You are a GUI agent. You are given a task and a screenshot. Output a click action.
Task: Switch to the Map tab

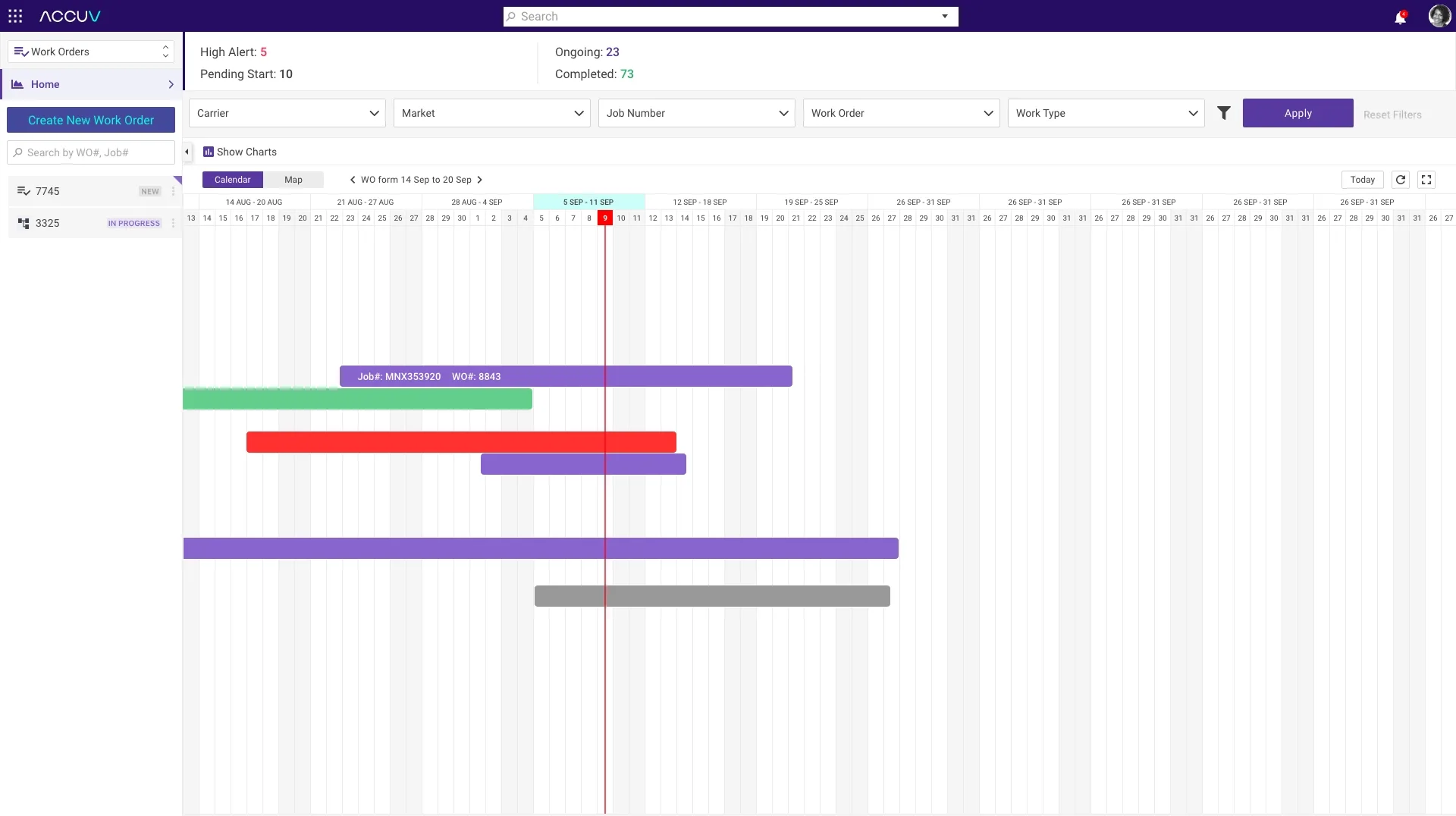(x=293, y=180)
